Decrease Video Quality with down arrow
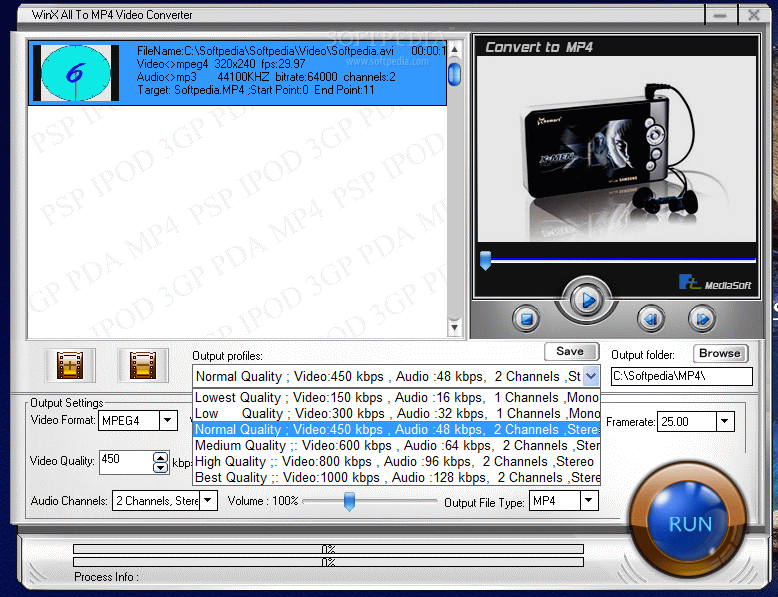 point(160,467)
